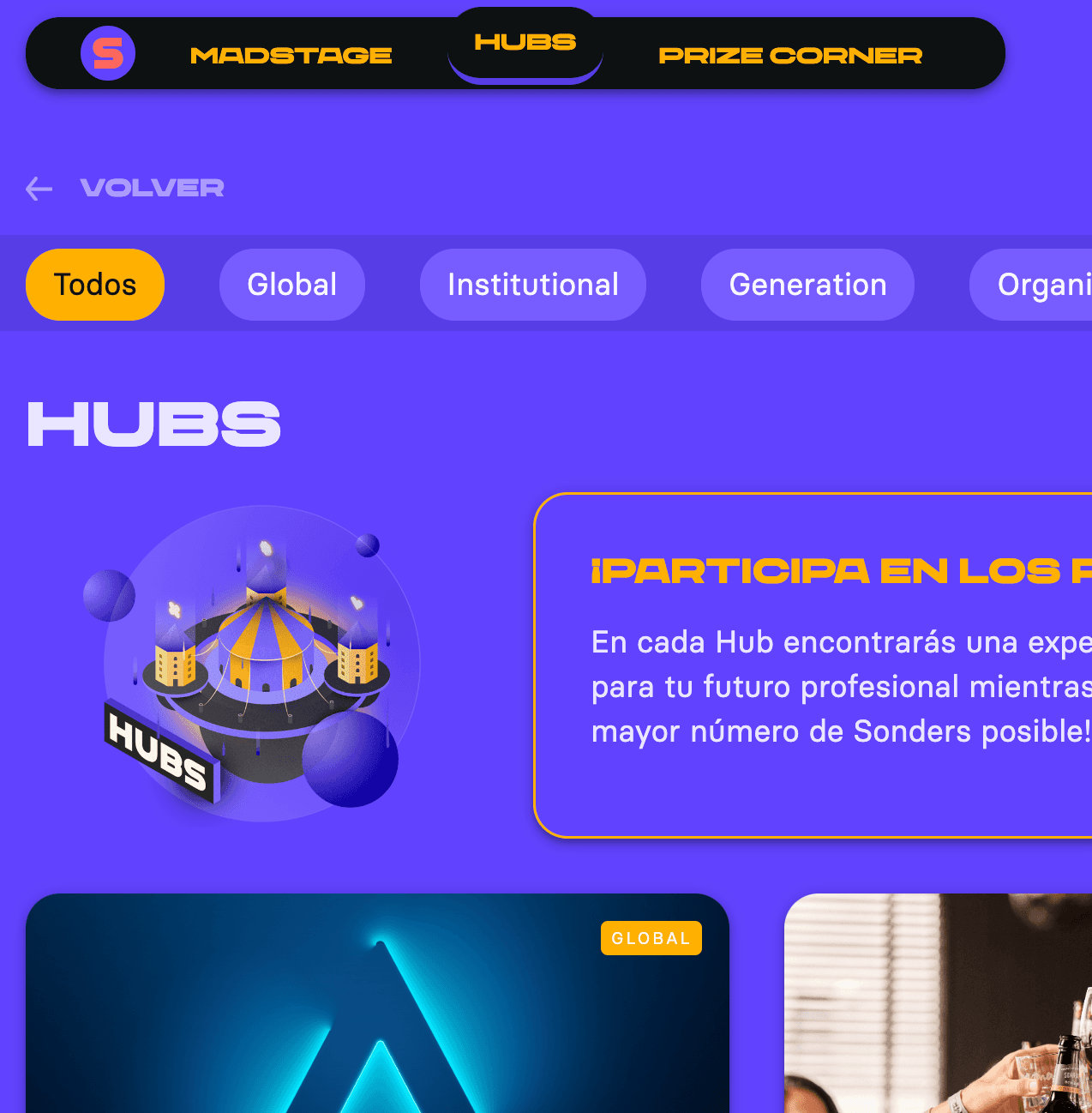Open the neon triangle Global hub card
This screenshot has height=1113, width=1092.
click(x=377, y=1003)
